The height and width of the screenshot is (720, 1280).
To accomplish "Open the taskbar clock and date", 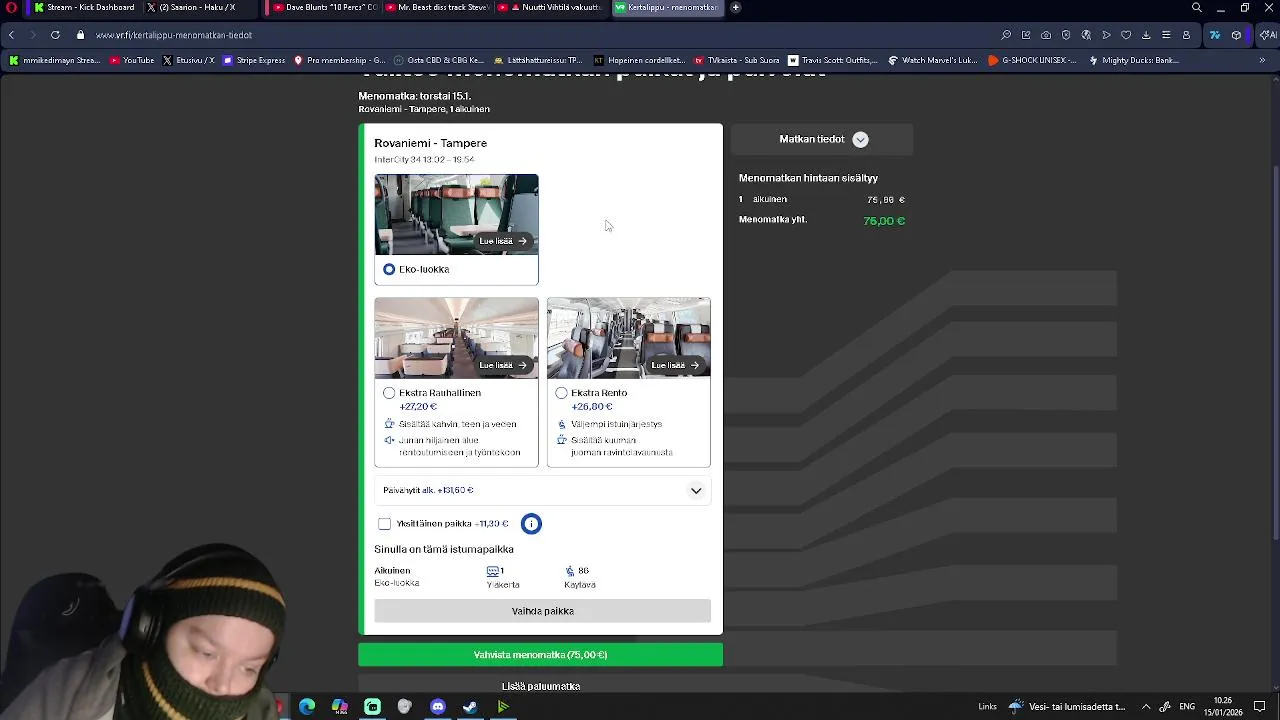I will tap(1223, 707).
